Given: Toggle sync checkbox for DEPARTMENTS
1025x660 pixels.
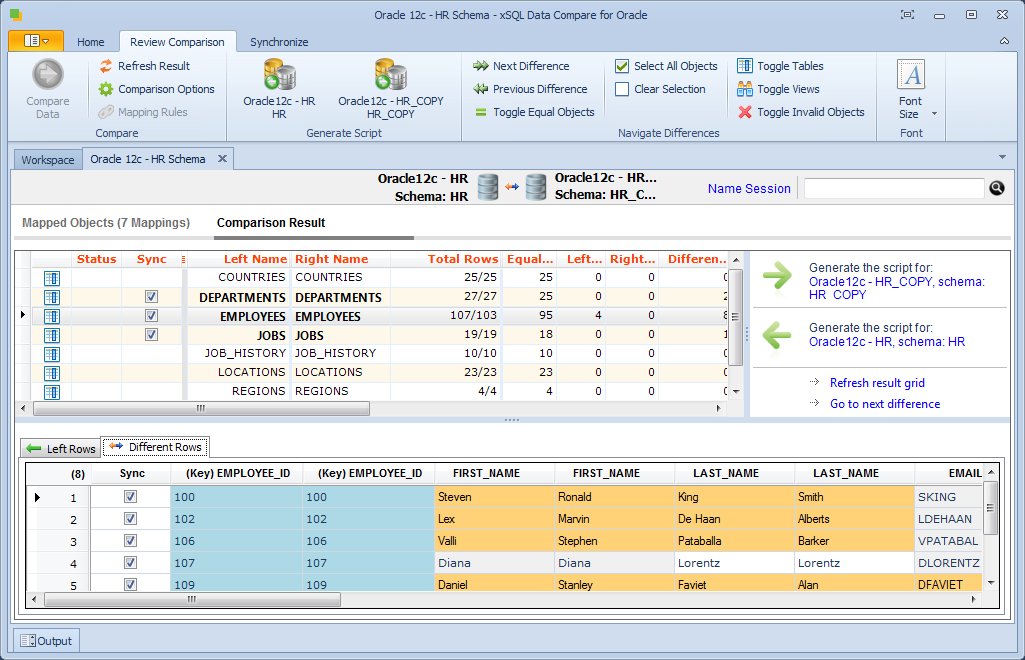Looking at the screenshot, I should 151,297.
